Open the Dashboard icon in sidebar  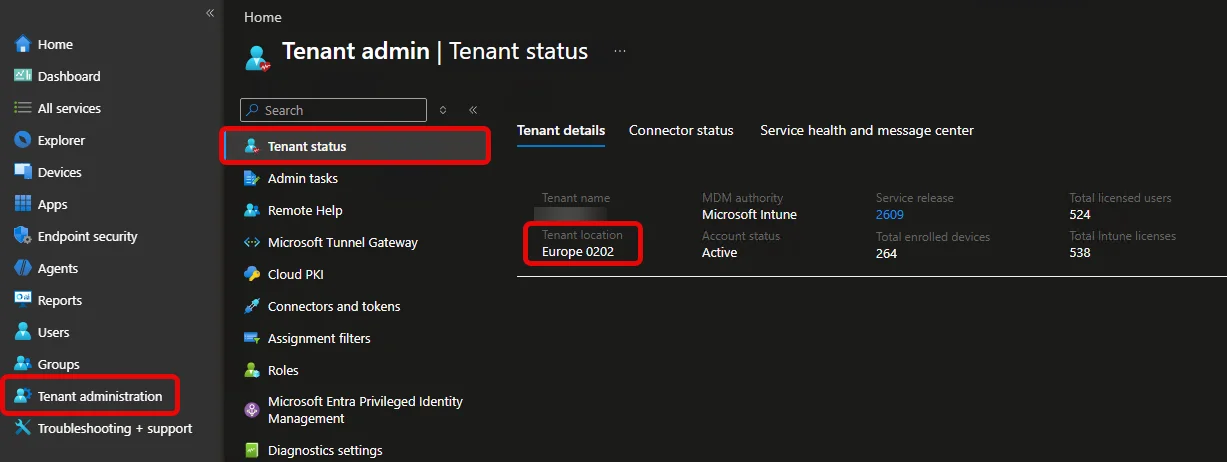pyautogui.click(x=23, y=76)
